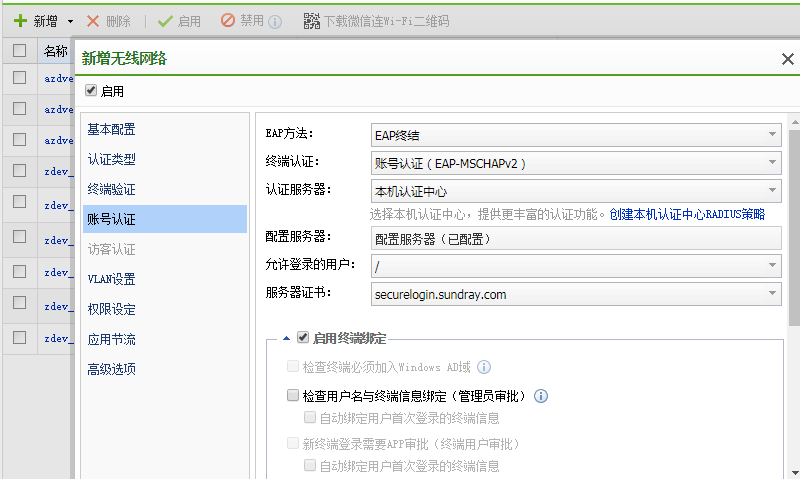Click the red X 删除 icon
The width and height of the screenshot is (800, 479).
93,21
